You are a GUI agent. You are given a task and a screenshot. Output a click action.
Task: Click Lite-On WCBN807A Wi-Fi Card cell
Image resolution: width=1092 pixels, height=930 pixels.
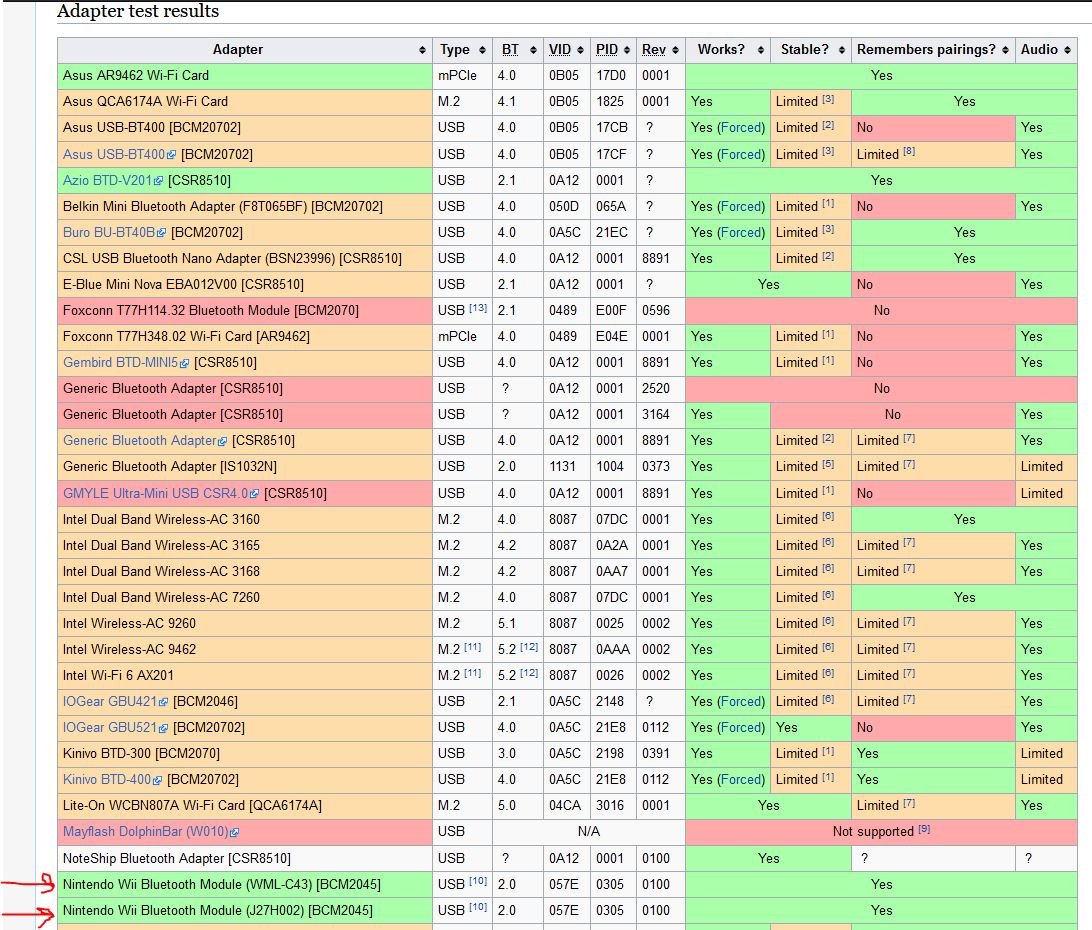point(244,805)
